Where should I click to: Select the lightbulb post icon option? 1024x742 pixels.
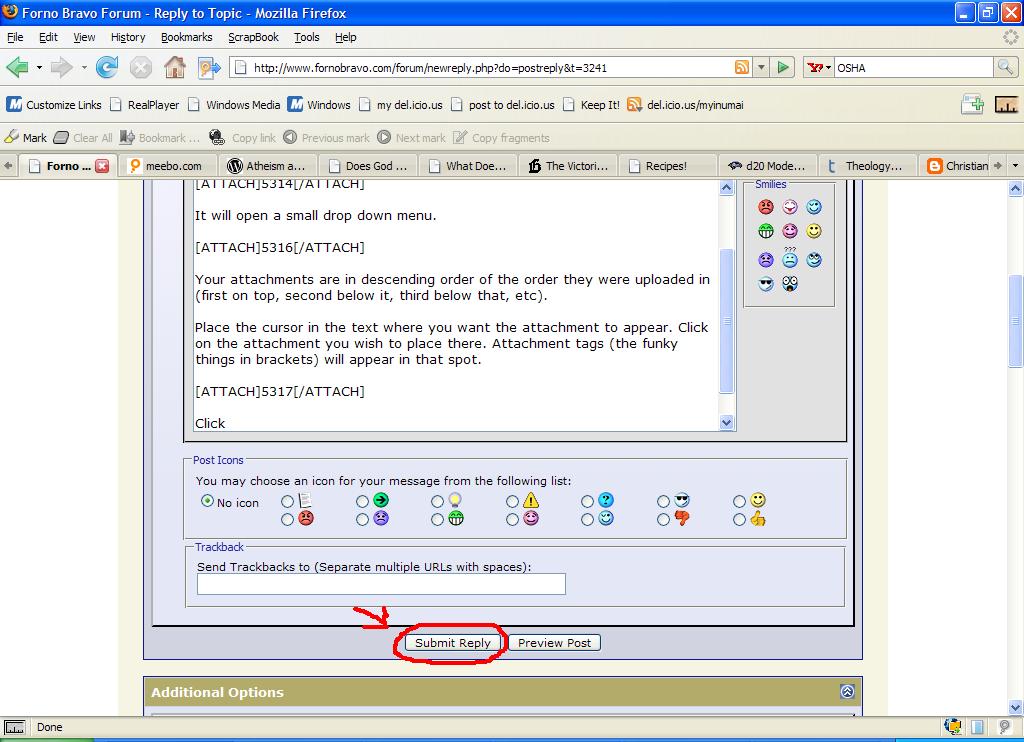point(437,501)
